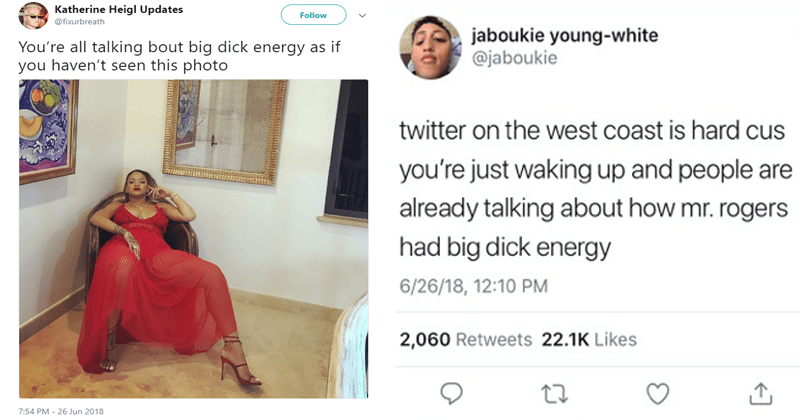The height and width of the screenshot is (420, 800).
Task: Click the jaboukie young-white display name
Action: coord(565,35)
